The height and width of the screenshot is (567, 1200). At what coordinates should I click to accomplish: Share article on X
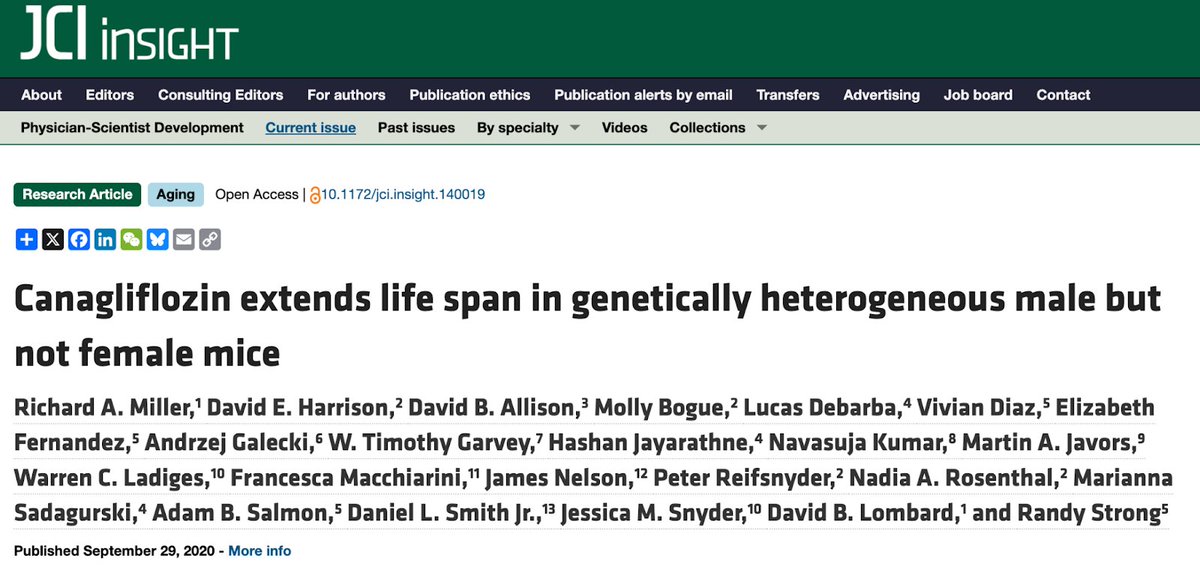[x=53, y=239]
